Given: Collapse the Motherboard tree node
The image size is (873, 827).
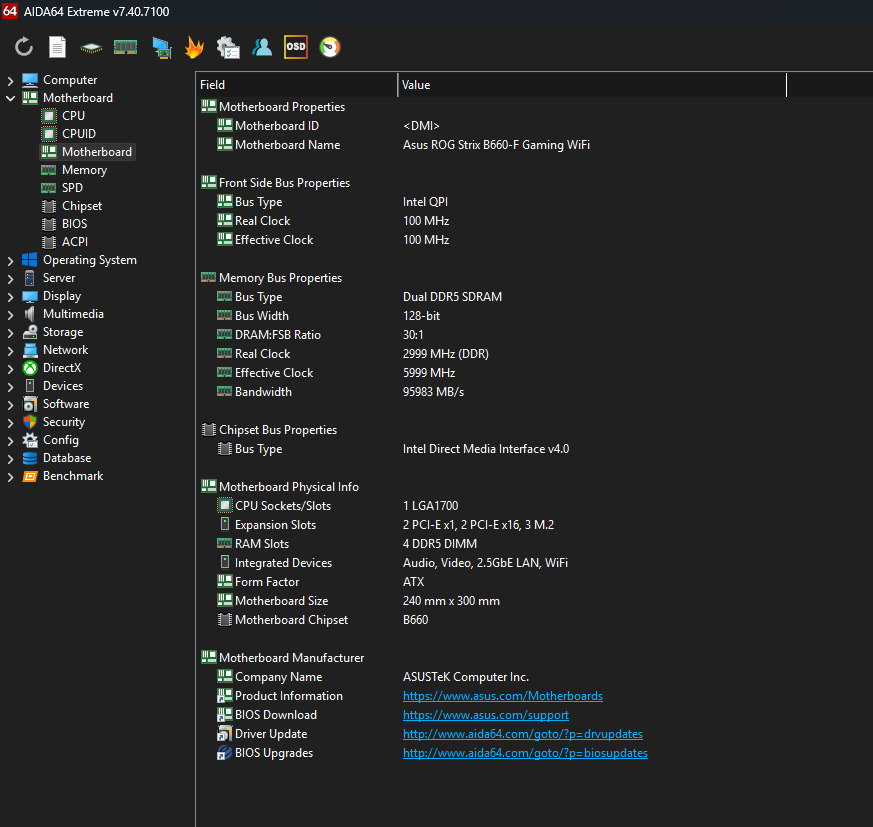Looking at the screenshot, I should 11,98.
